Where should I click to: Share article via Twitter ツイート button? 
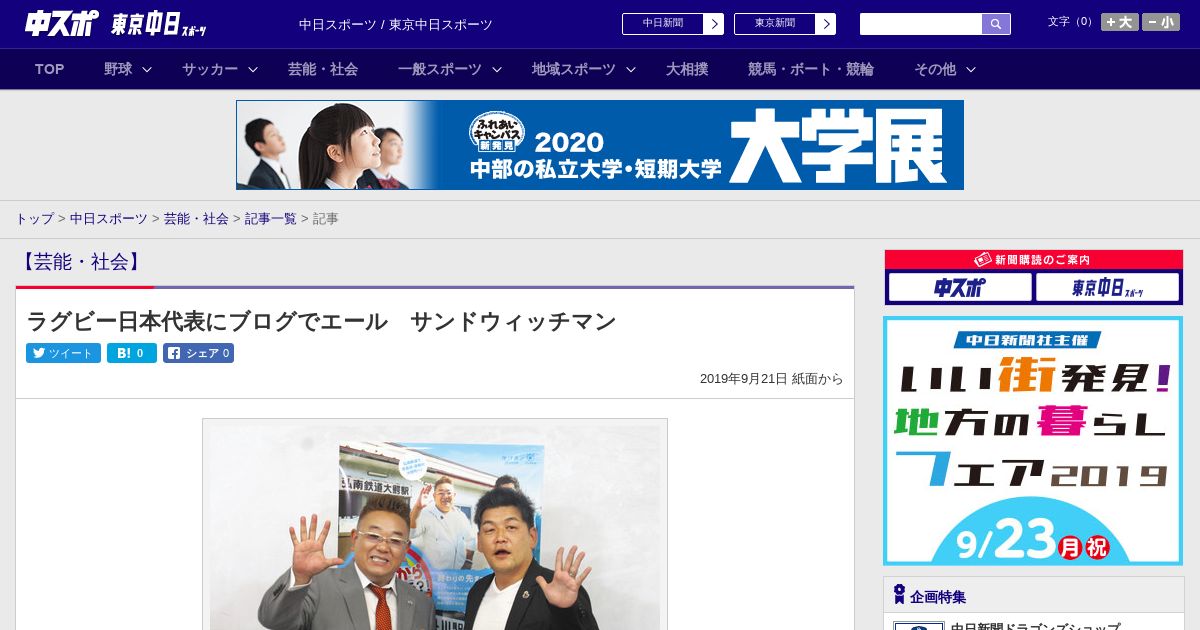coord(63,353)
